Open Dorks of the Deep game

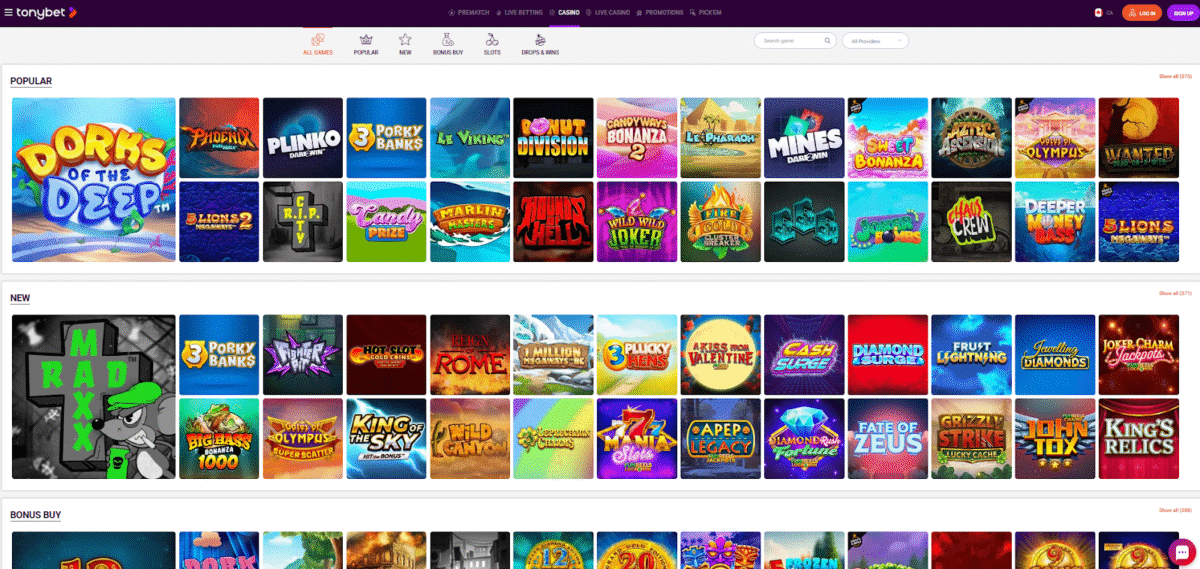coord(94,180)
